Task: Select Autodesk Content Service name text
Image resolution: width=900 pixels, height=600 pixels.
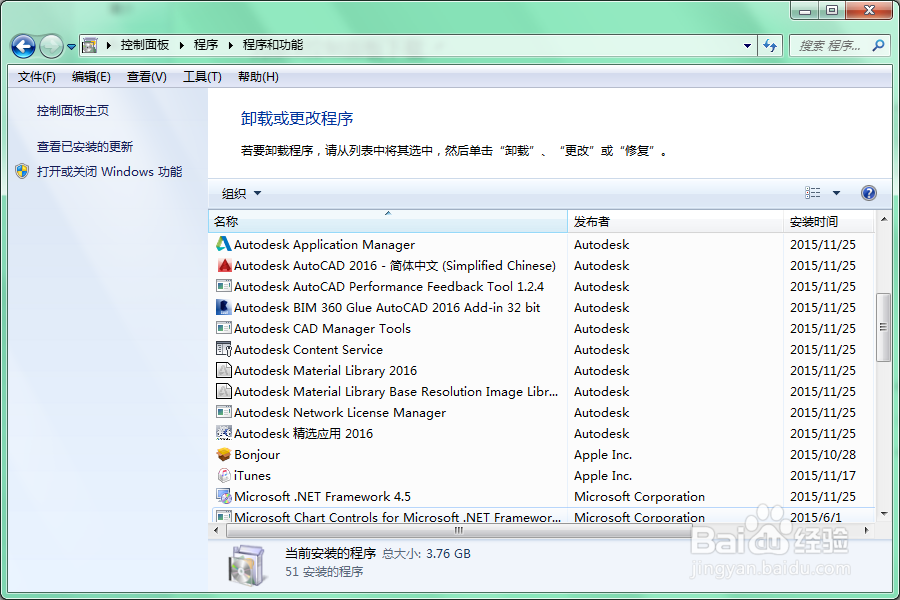Action: [308, 350]
